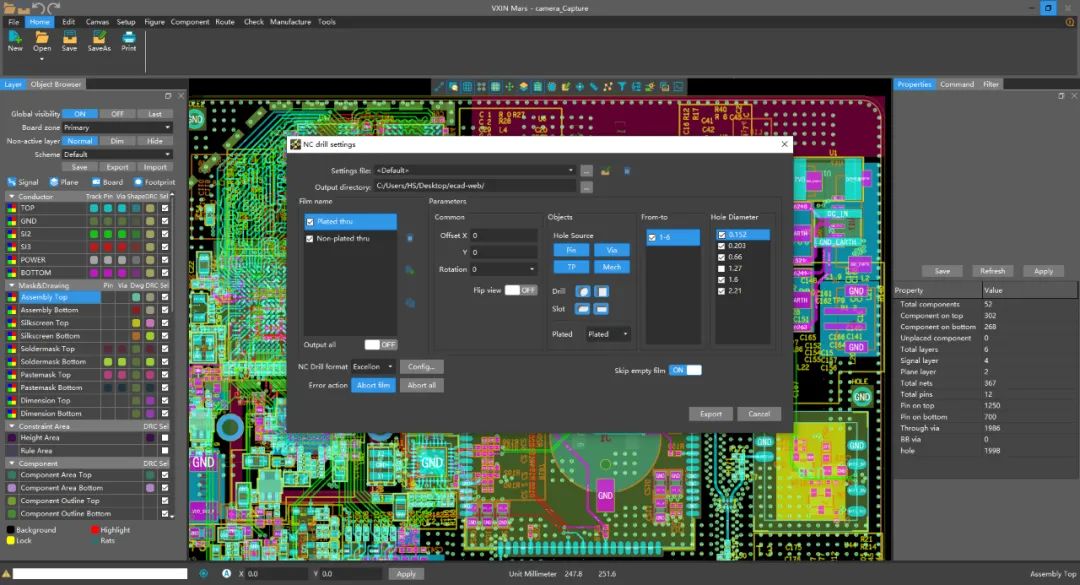The image size is (1080, 585).
Task: Click the SaveAs toolbar icon
Action: [99, 38]
